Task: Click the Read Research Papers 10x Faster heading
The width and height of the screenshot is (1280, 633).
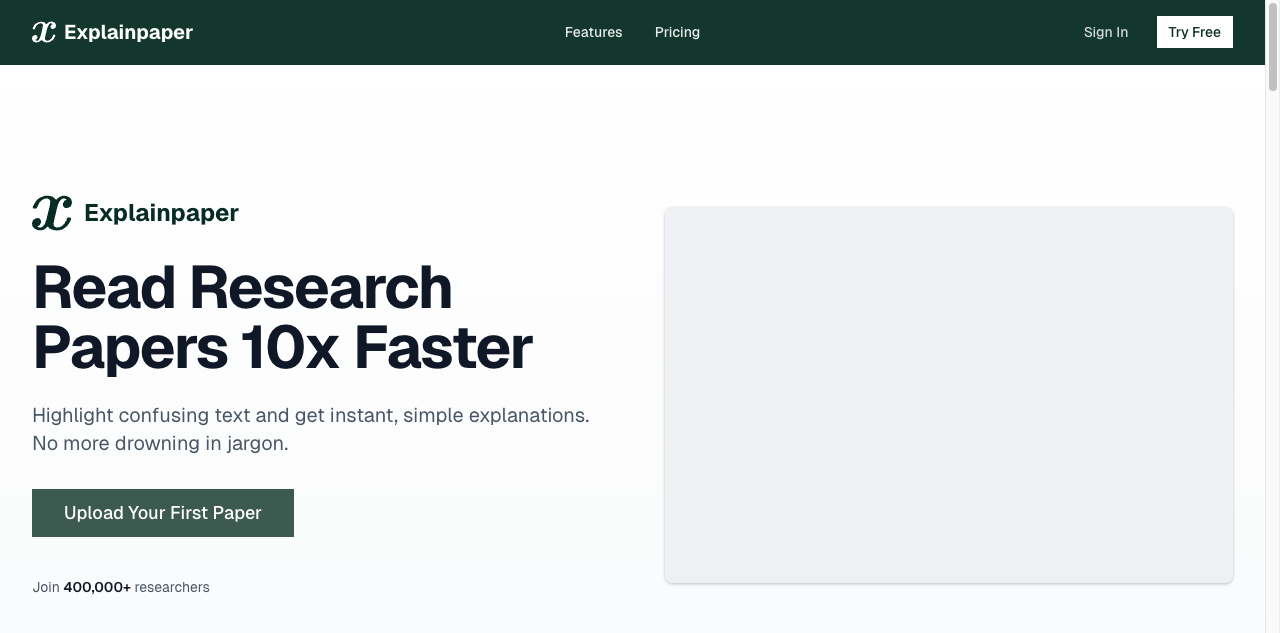Action: pos(283,317)
